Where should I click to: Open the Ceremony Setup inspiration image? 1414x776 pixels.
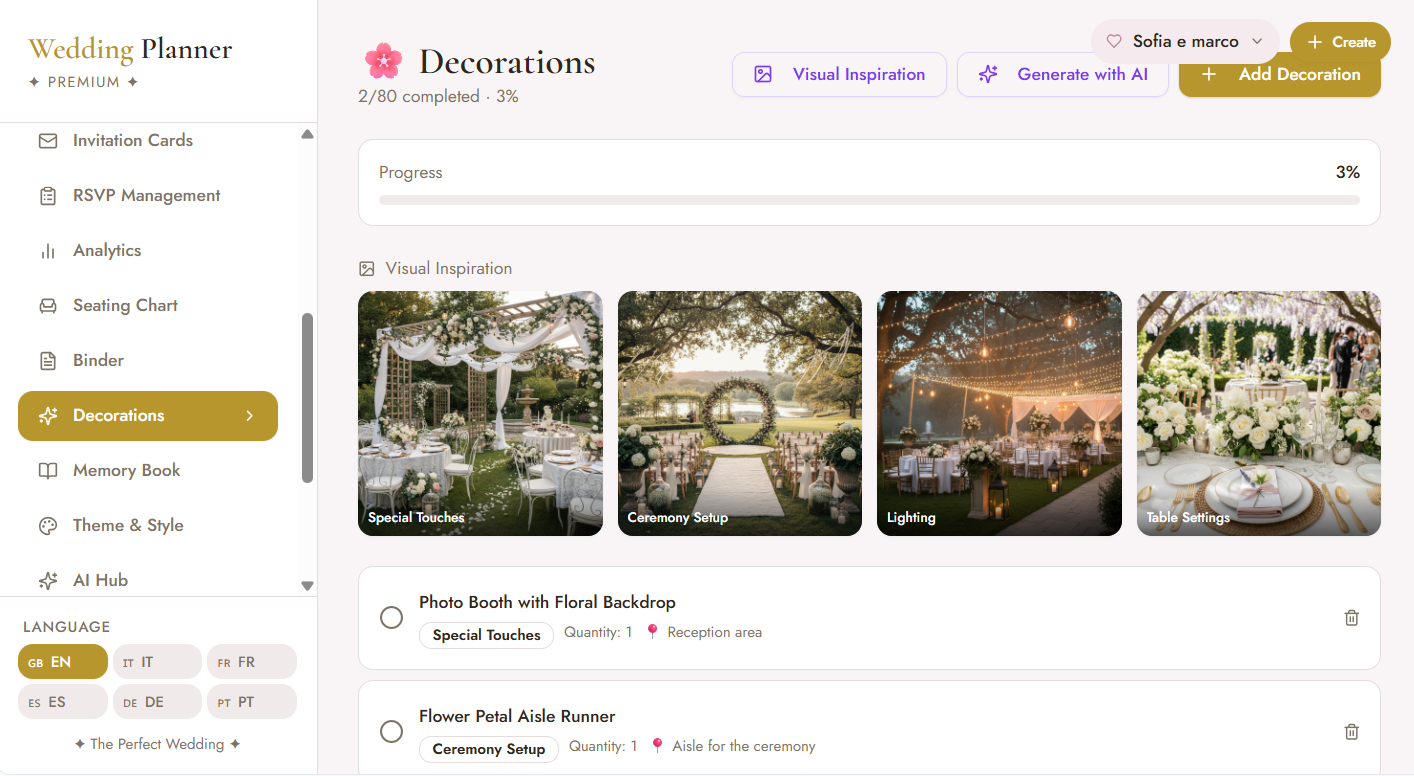point(740,413)
